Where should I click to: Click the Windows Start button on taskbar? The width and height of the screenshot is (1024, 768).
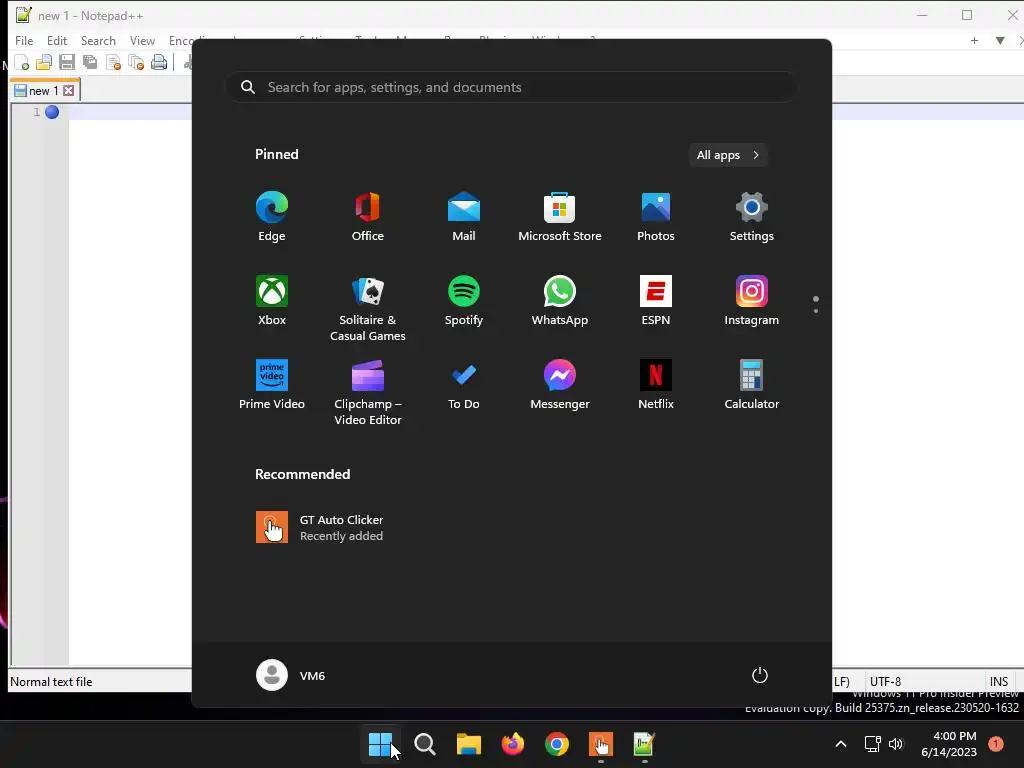381,744
